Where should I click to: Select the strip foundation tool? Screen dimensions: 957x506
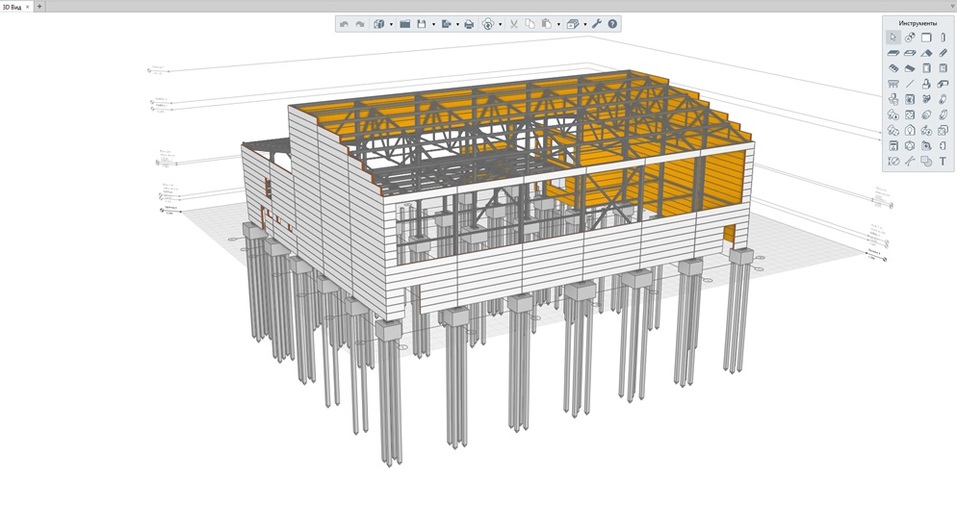click(x=943, y=84)
